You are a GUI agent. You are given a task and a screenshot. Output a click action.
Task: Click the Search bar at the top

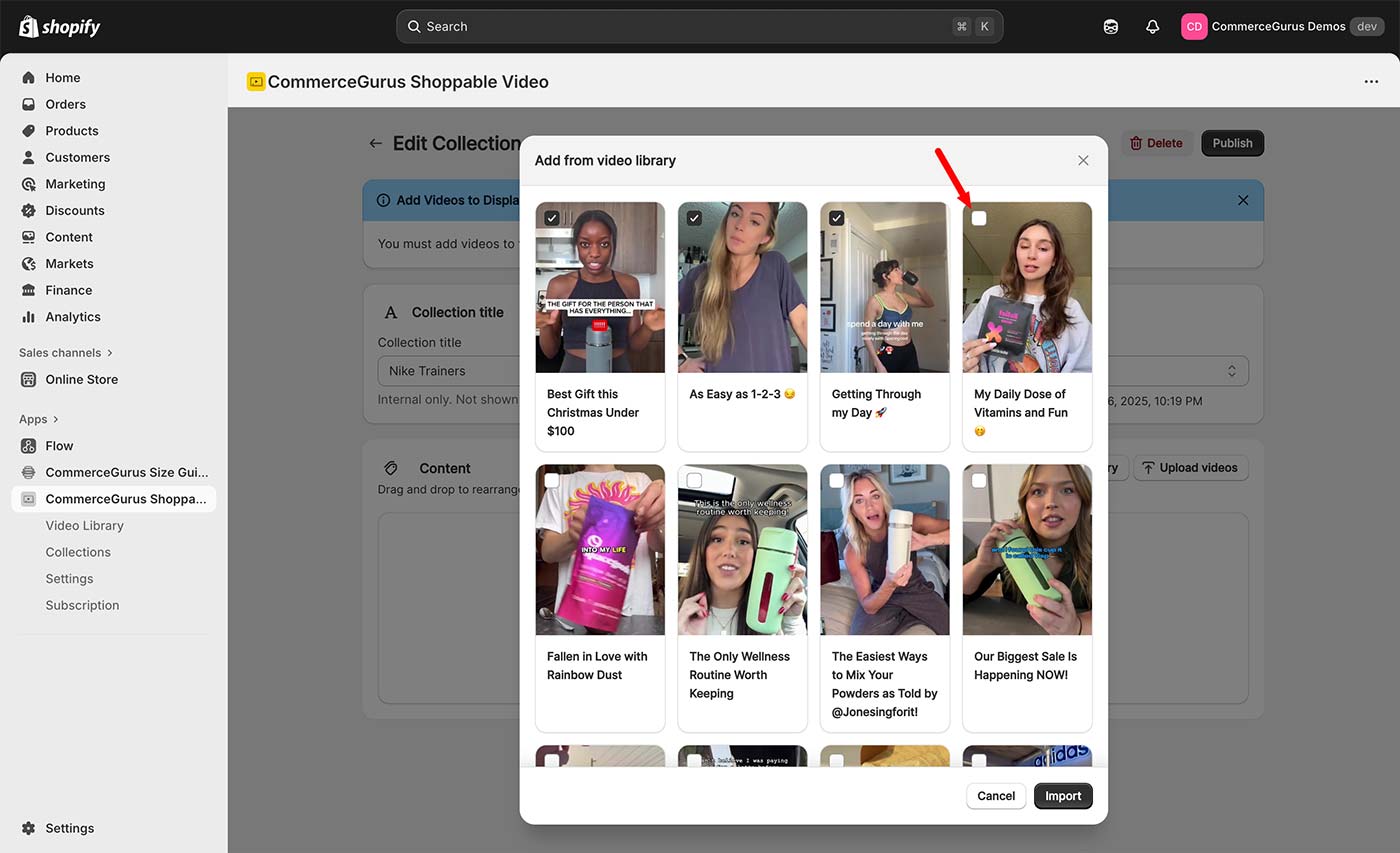pyautogui.click(x=700, y=26)
